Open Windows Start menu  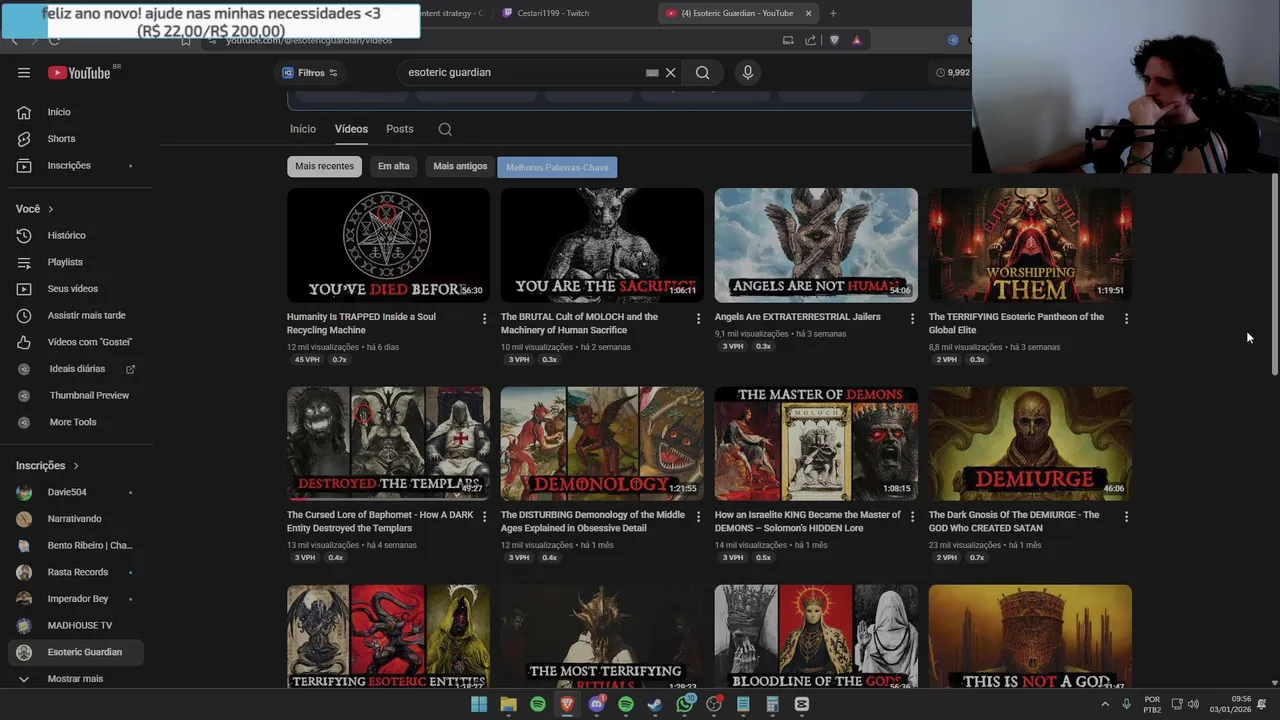(x=479, y=704)
